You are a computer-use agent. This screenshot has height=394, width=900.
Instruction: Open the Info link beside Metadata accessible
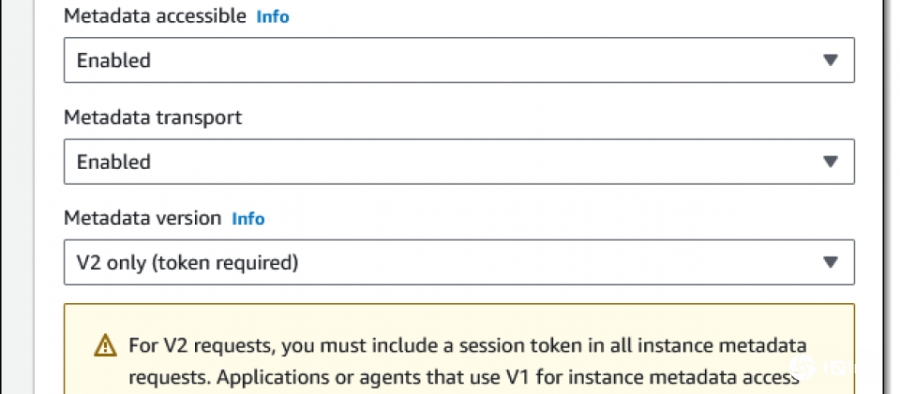click(x=273, y=17)
